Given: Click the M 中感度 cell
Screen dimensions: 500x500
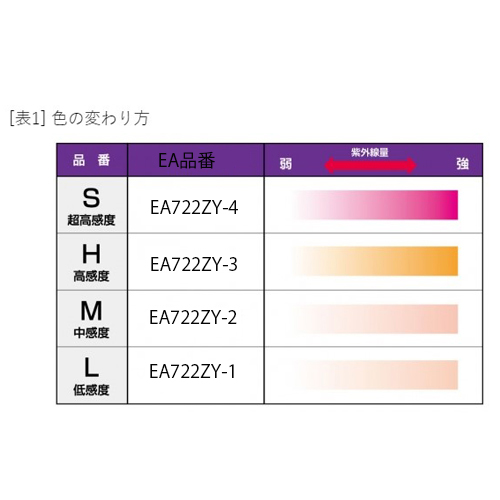Looking at the screenshot, I should 92,319.
